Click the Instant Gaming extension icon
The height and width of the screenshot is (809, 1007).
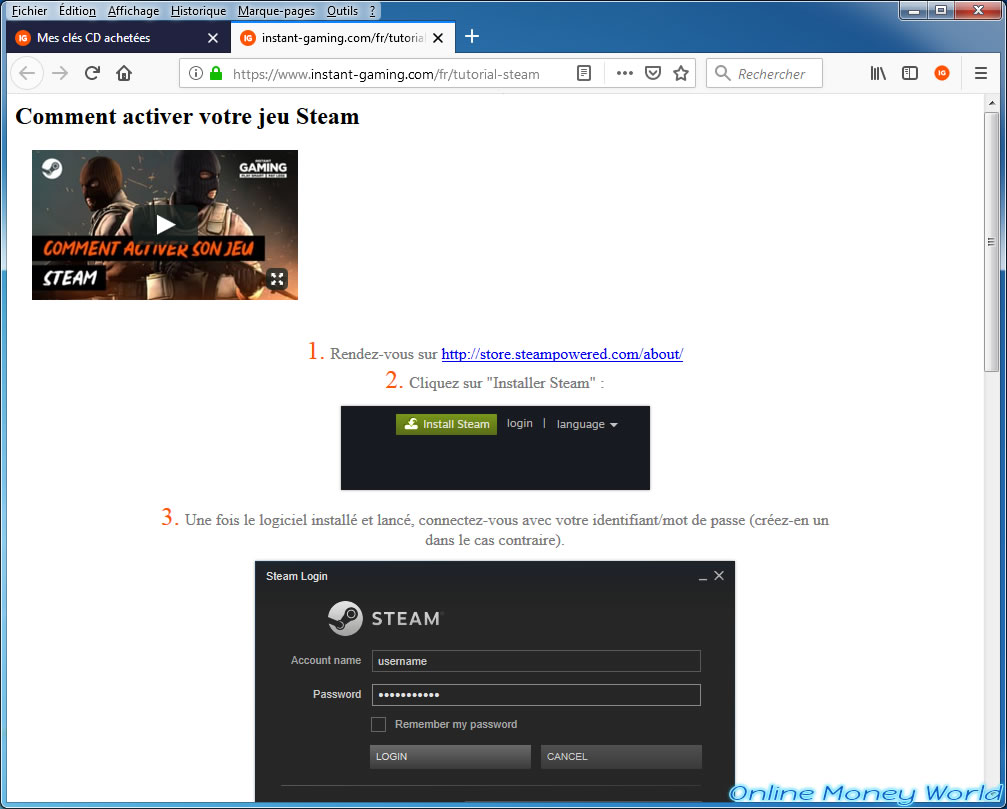(941, 73)
